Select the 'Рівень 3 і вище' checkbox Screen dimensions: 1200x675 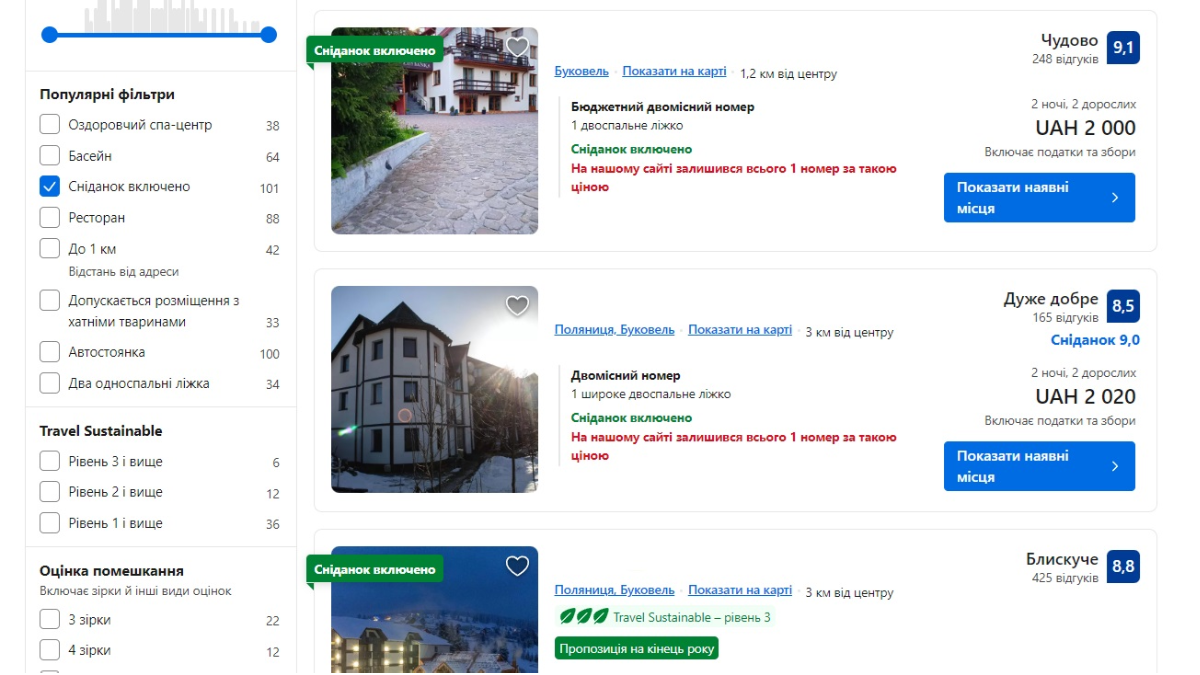(x=50, y=461)
